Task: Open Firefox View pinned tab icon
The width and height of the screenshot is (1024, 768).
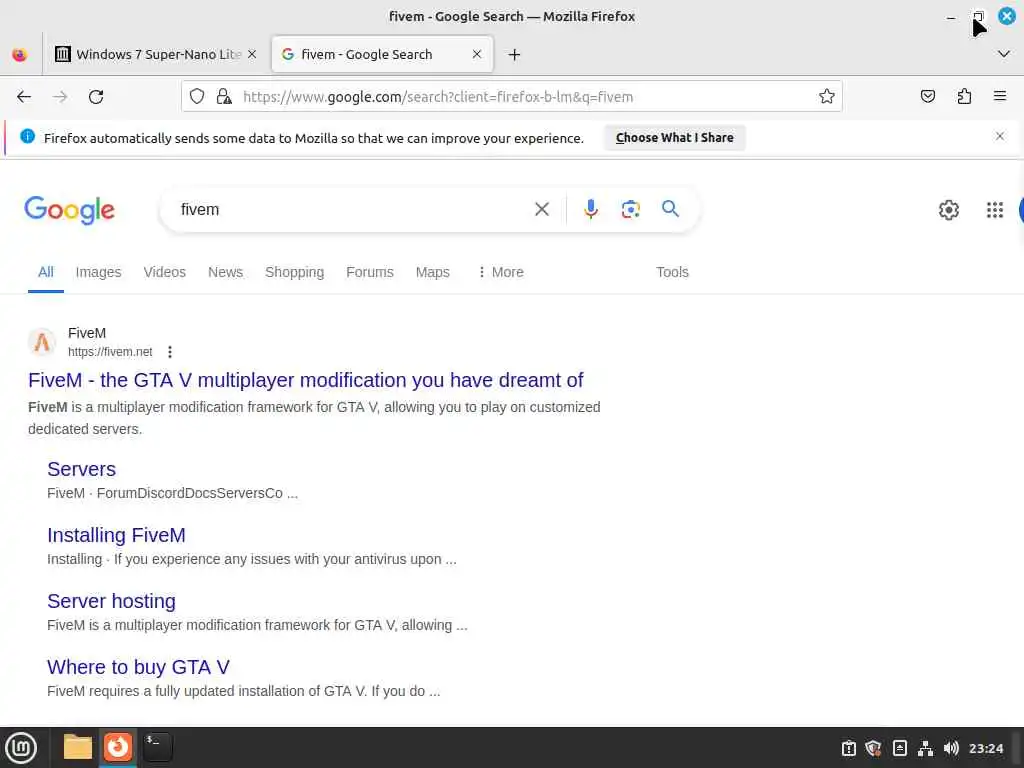Action: [20, 54]
